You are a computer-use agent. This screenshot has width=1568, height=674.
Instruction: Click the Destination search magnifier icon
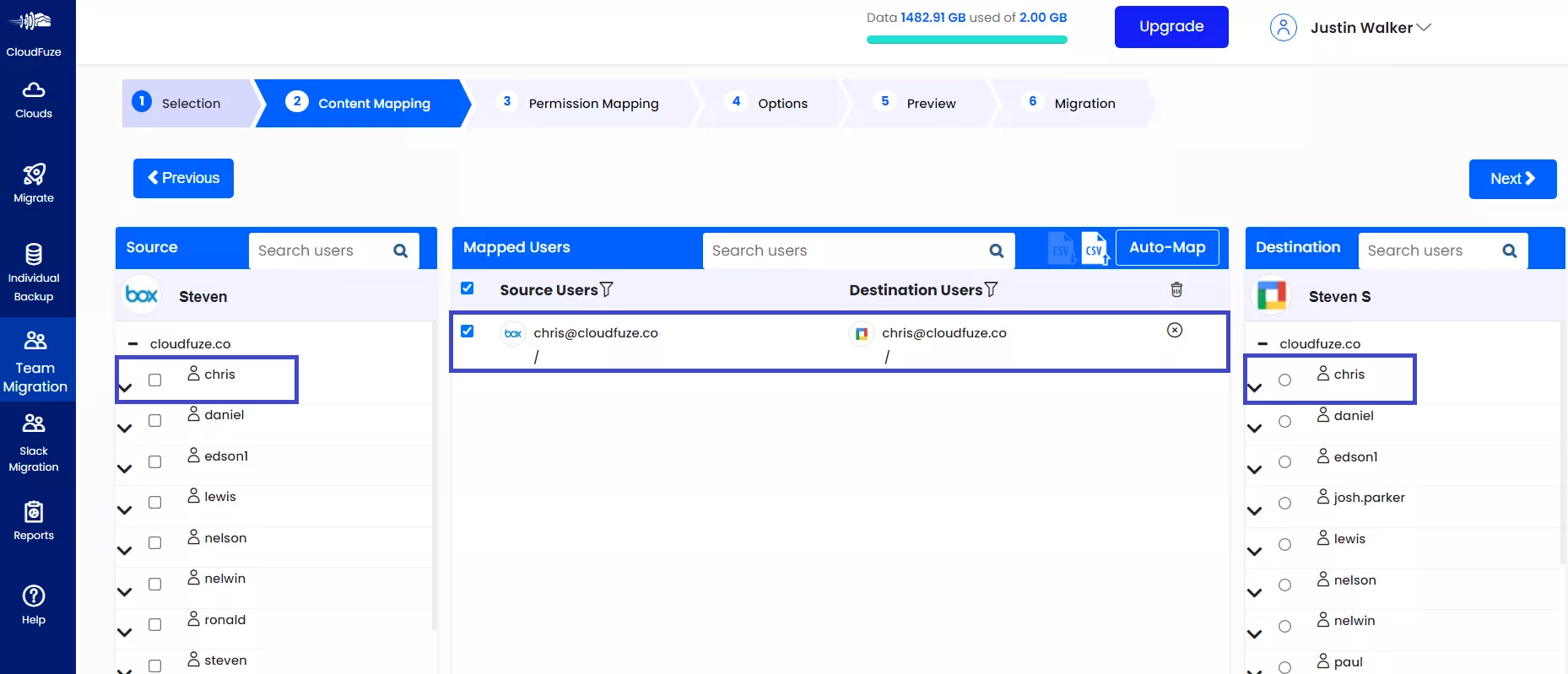pyautogui.click(x=1510, y=251)
